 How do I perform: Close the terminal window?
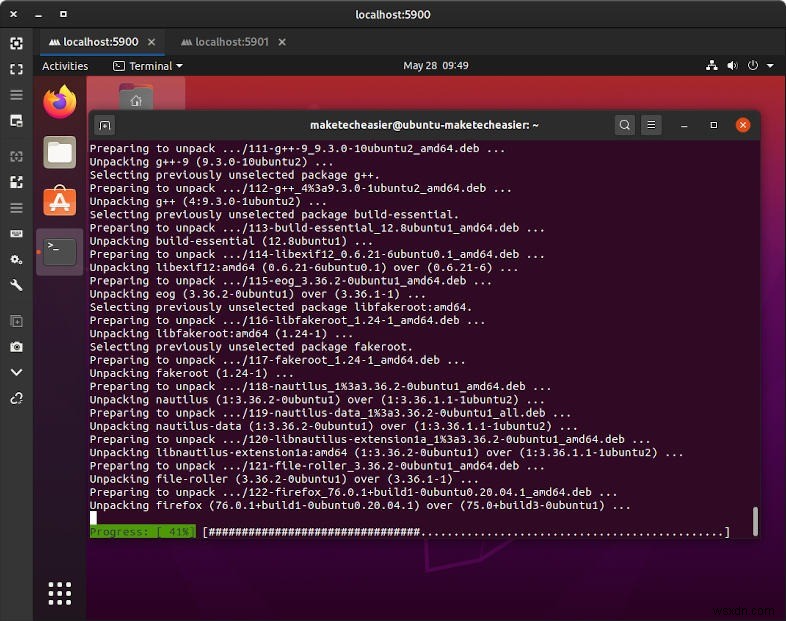(743, 125)
